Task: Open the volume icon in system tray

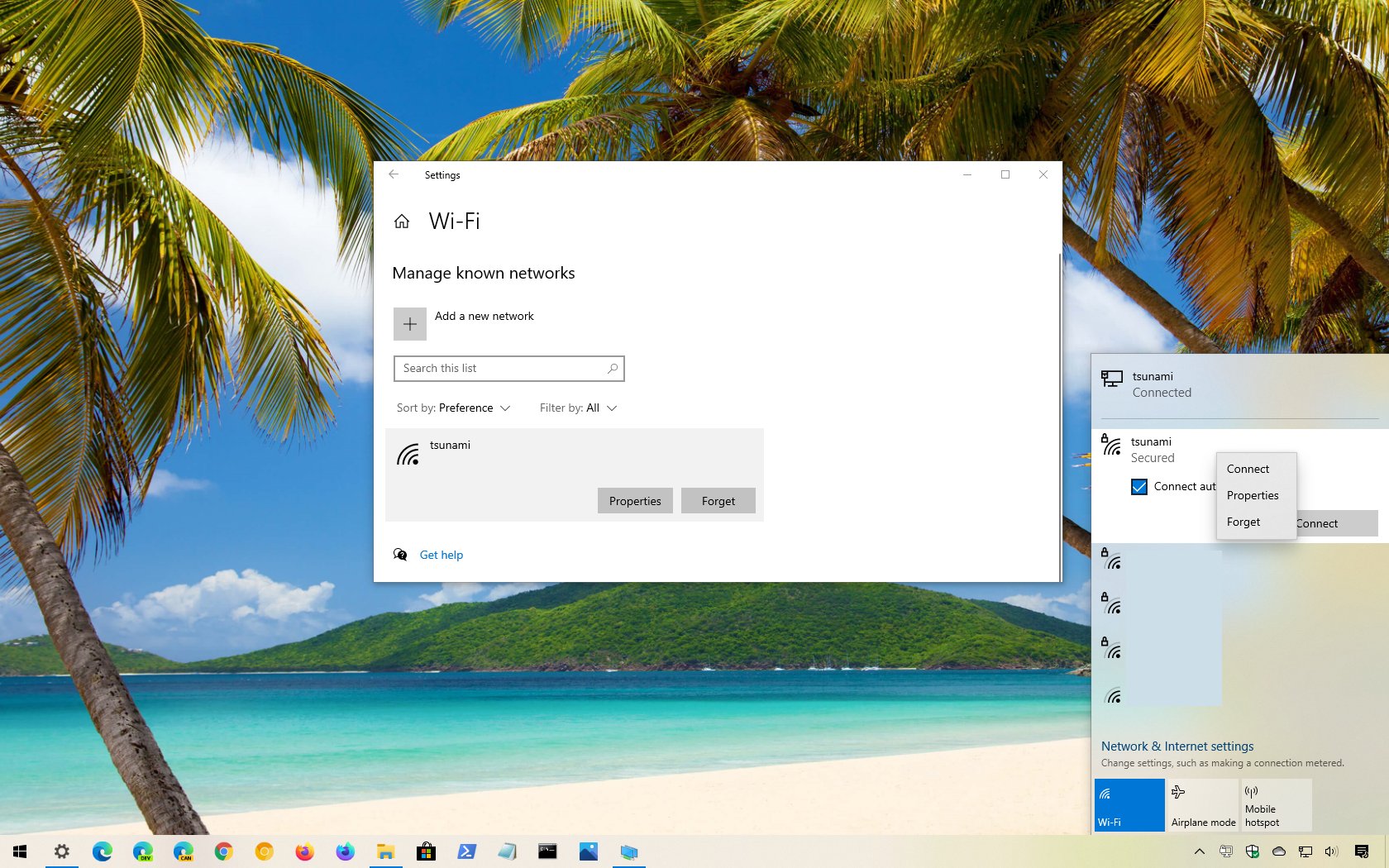Action: tap(1331, 851)
